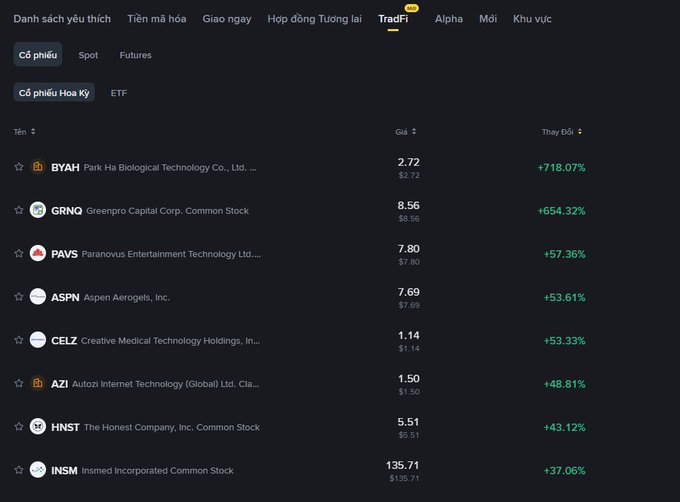Viewport: 680px width, 502px height.
Task: Click 'Park Ha Biological Technology Co., Ltd.' name
Action: (x=170, y=167)
